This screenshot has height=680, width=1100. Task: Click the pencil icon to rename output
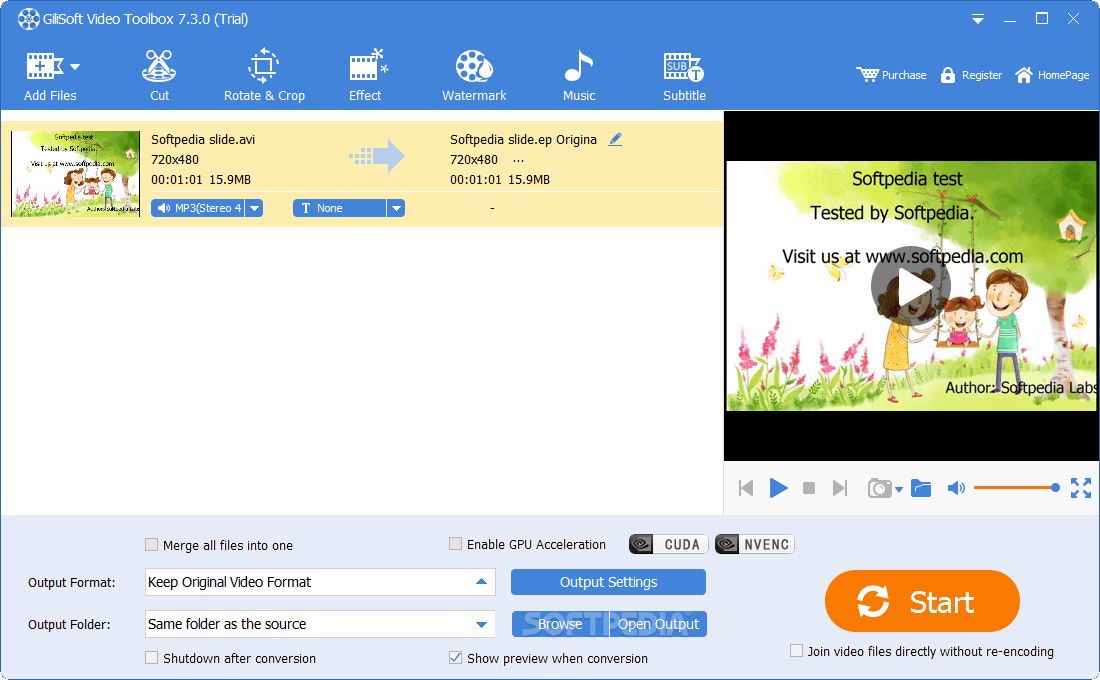coord(615,140)
